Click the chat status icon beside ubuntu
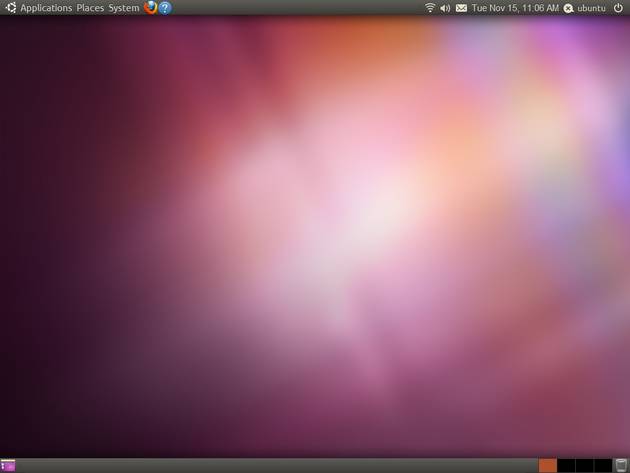 (569, 8)
